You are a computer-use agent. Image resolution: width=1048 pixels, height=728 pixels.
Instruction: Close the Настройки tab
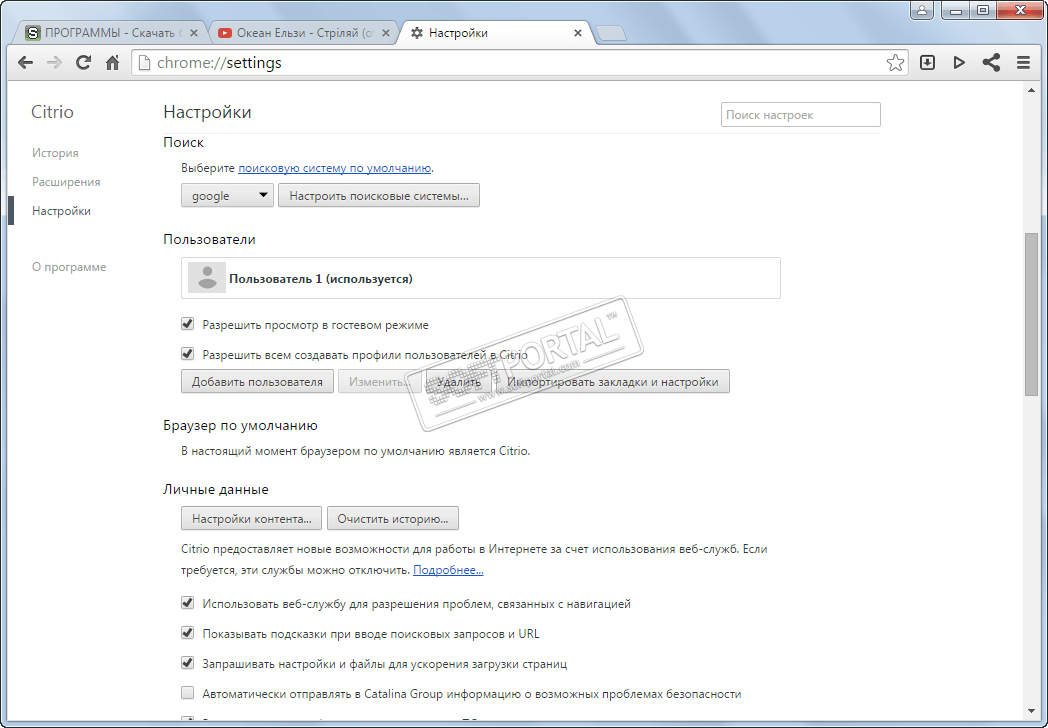point(577,33)
